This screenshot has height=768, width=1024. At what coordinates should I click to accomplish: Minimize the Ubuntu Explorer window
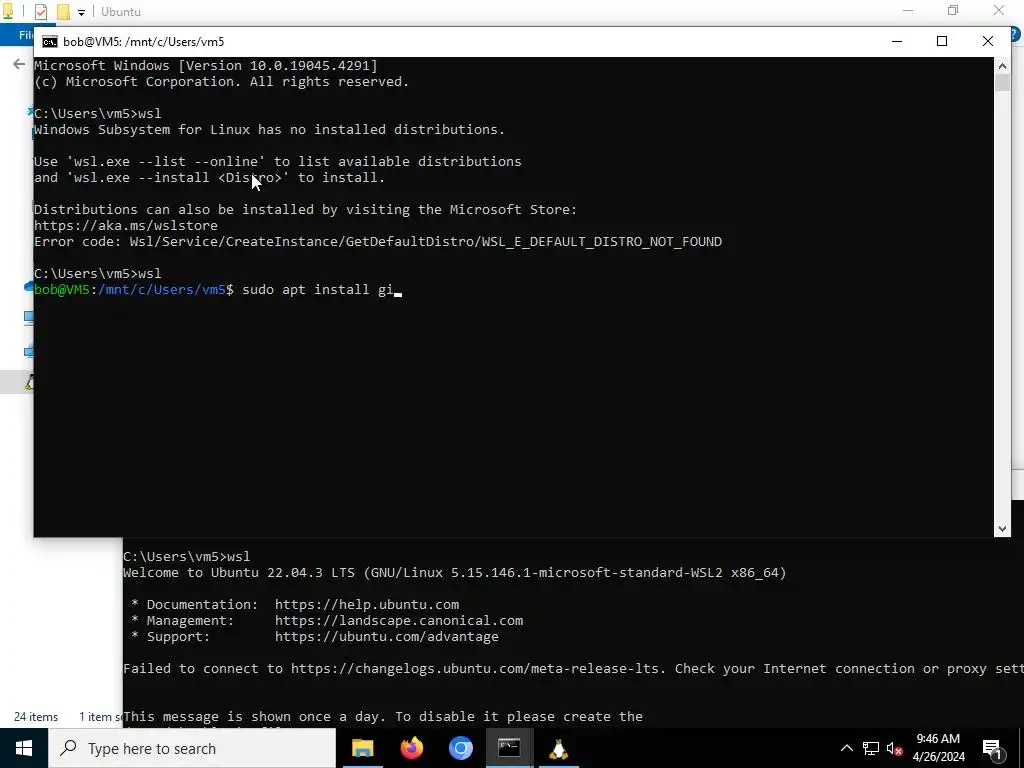pos(908,10)
